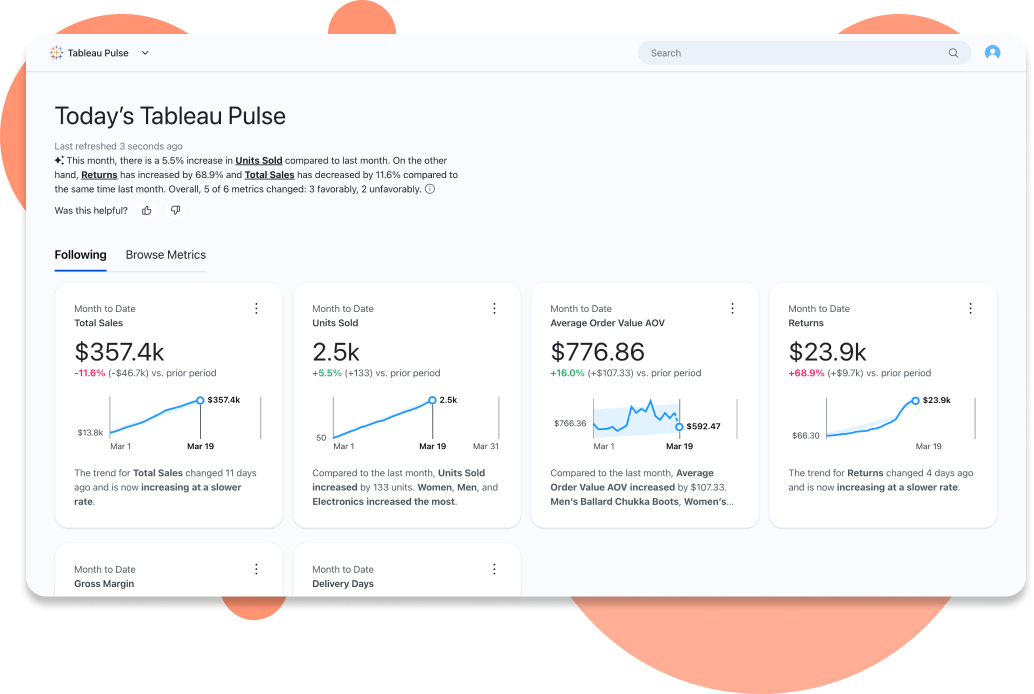
Task: Open Returns card three-dot menu
Action: pyautogui.click(x=970, y=309)
